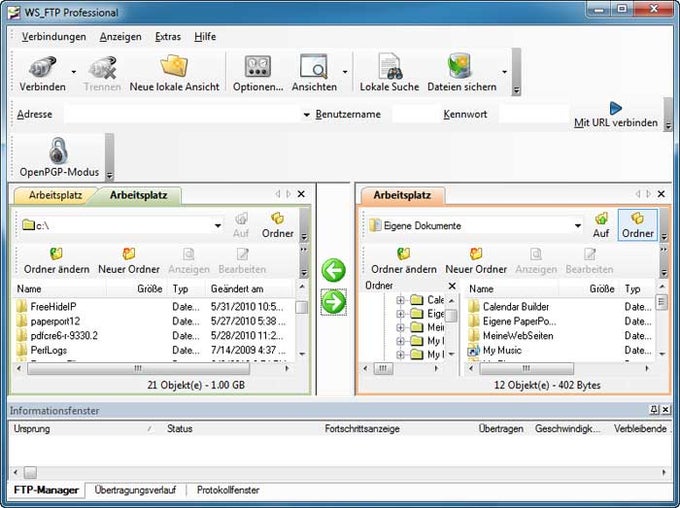The width and height of the screenshot is (680, 508).
Task: Open Adresse history dropdown
Action: [x=306, y=115]
